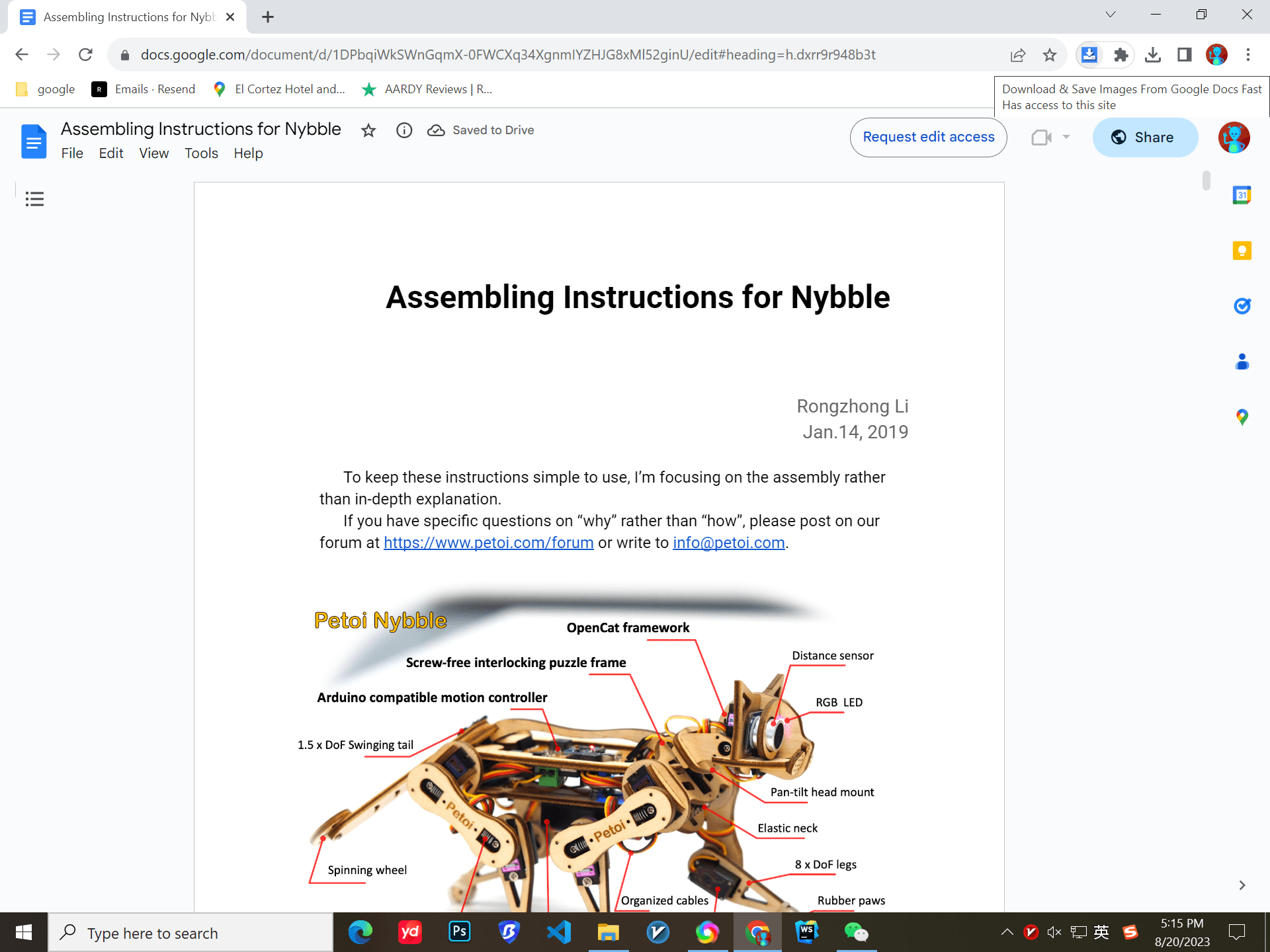
Task: Select the Assembling Instructions browser tab
Action: pos(126,17)
